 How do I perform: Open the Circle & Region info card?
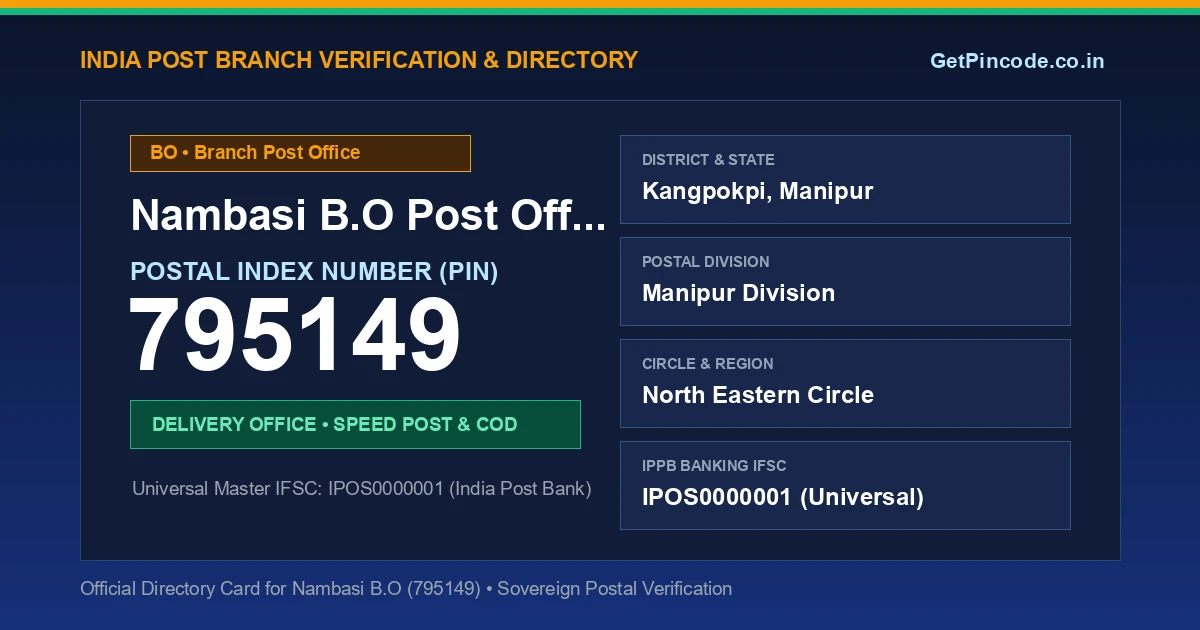click(x=845, y=383)
